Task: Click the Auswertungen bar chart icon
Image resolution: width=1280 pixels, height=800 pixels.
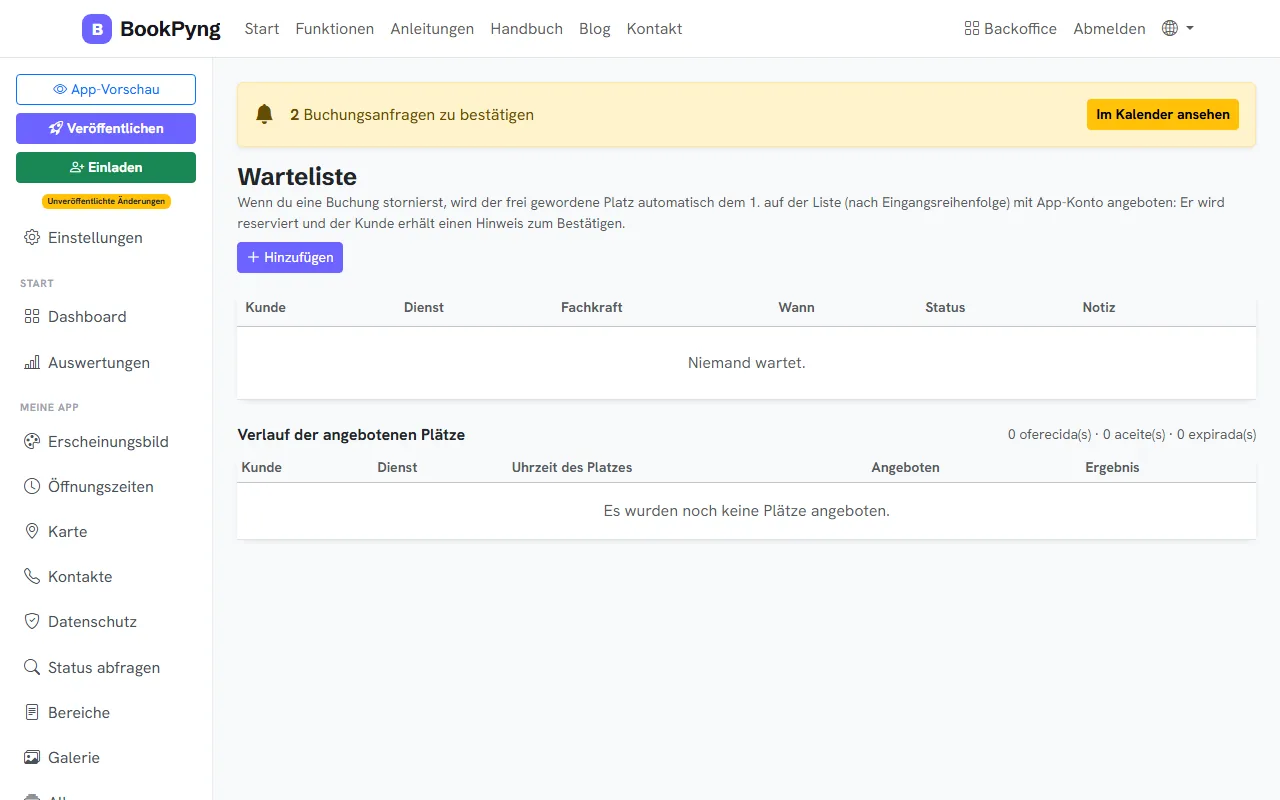Action: point(32,362)
